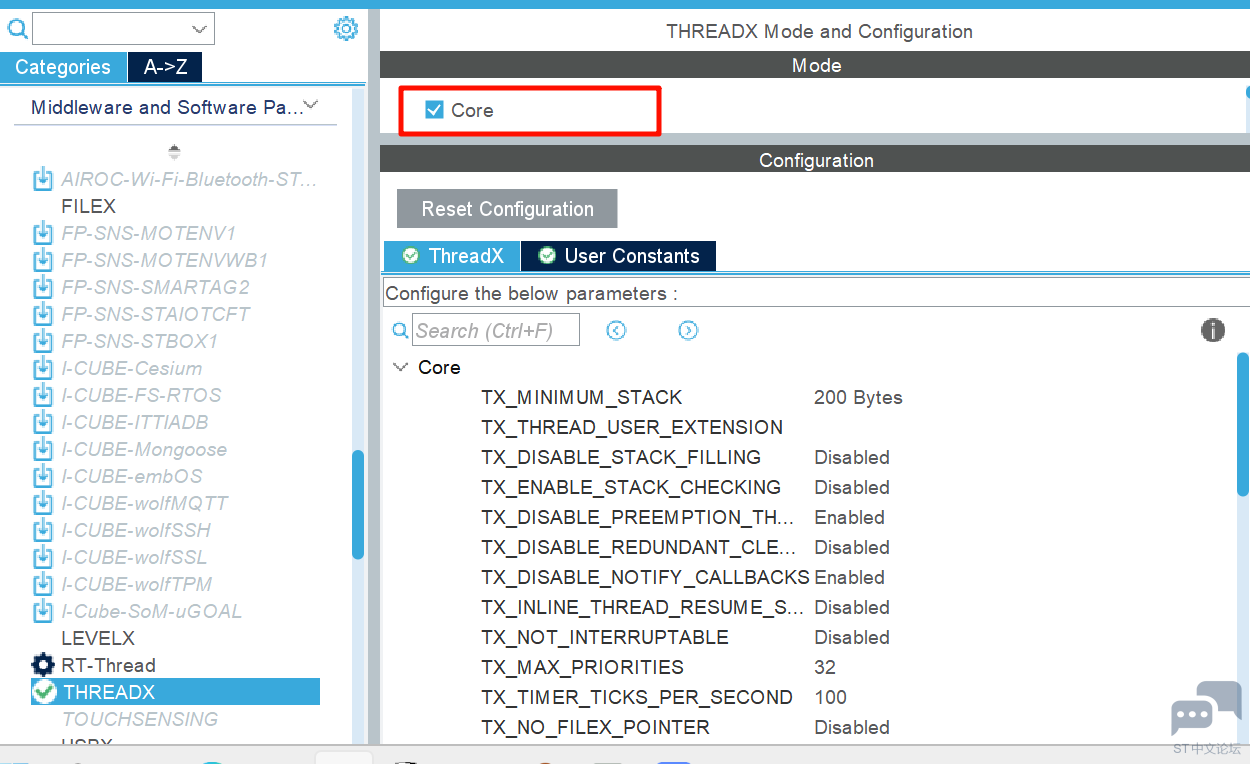
Task: Select THREADX in the middleware list
Action: (x=176, y=692)
